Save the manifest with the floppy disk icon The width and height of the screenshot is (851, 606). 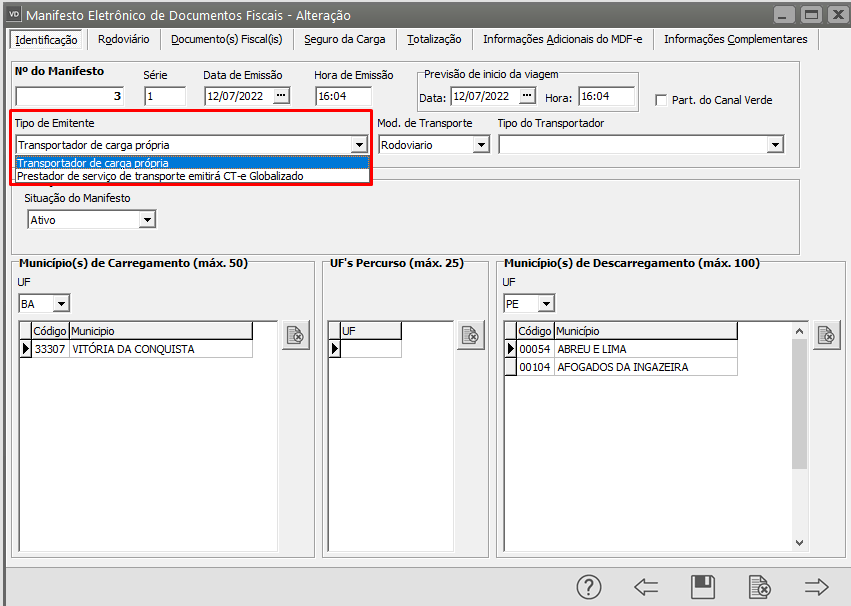[703, 587]
